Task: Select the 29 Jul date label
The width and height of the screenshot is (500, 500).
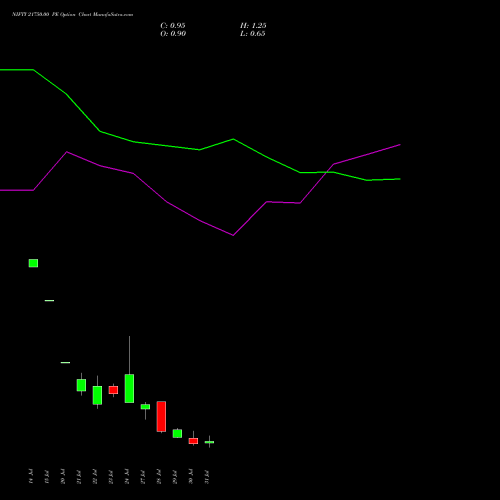Action: [x=175, y=476]
